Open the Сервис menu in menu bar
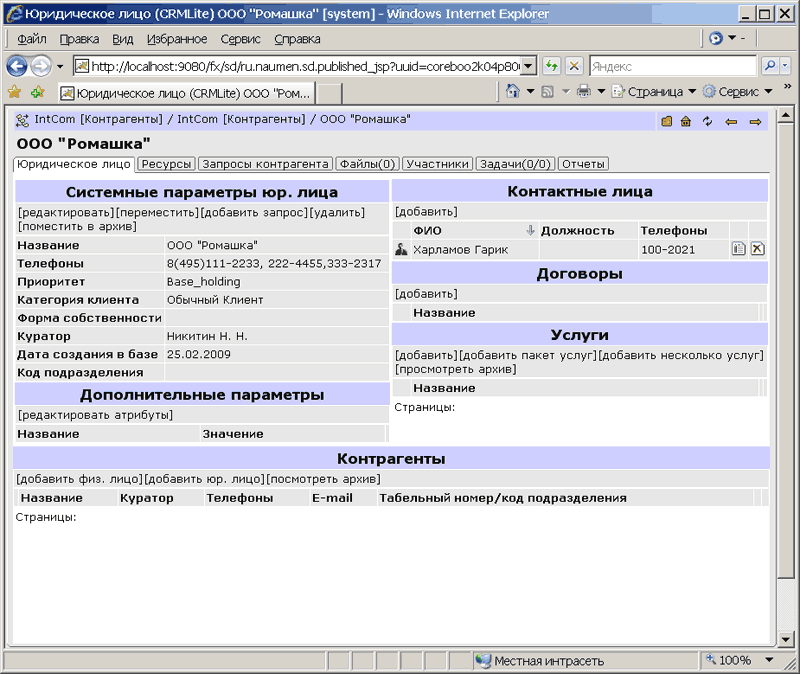800x674 pixels. (x=240, y=39)
